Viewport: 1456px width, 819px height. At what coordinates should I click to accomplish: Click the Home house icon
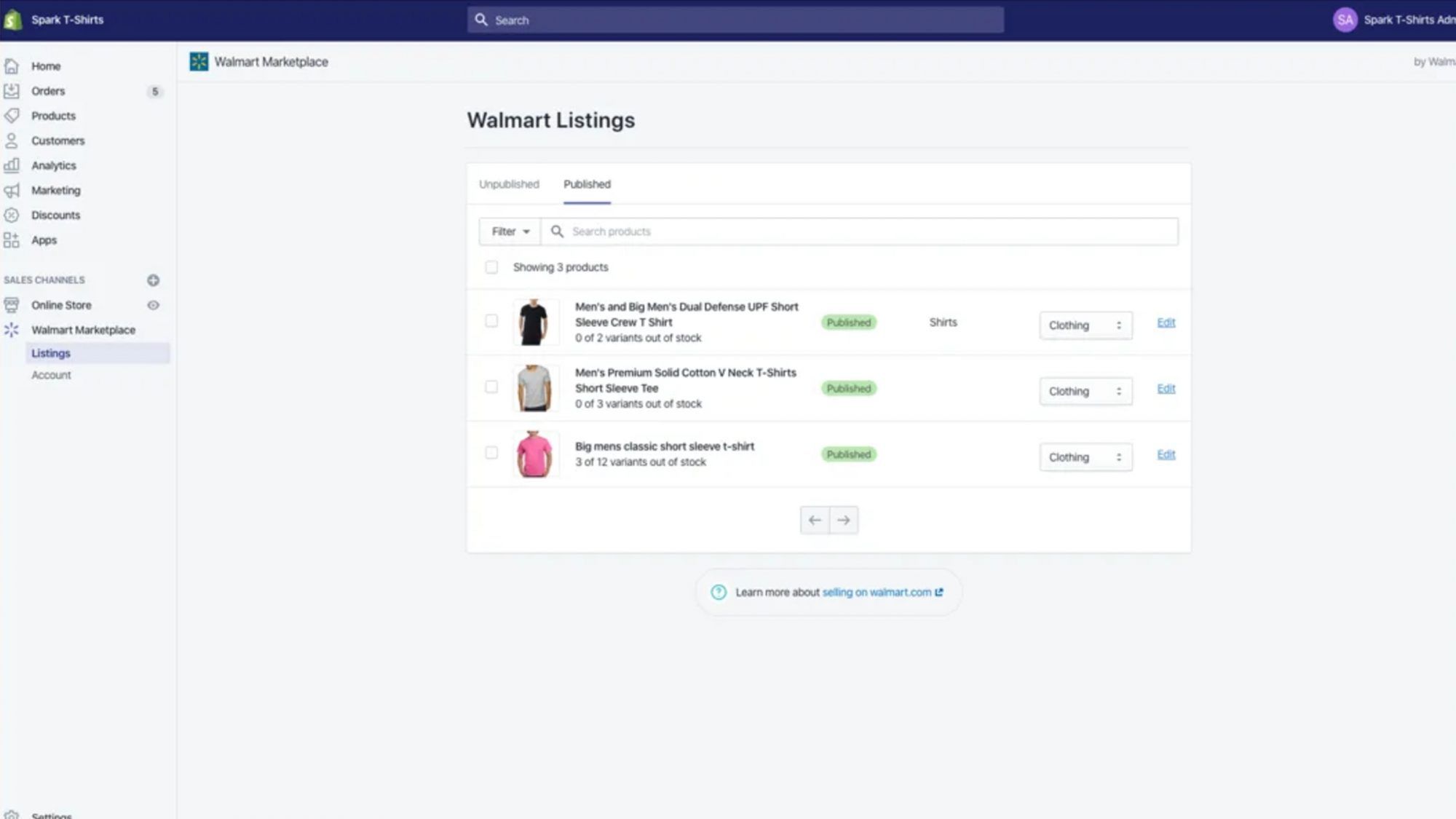pyautogui.click(x=12, y=66)
